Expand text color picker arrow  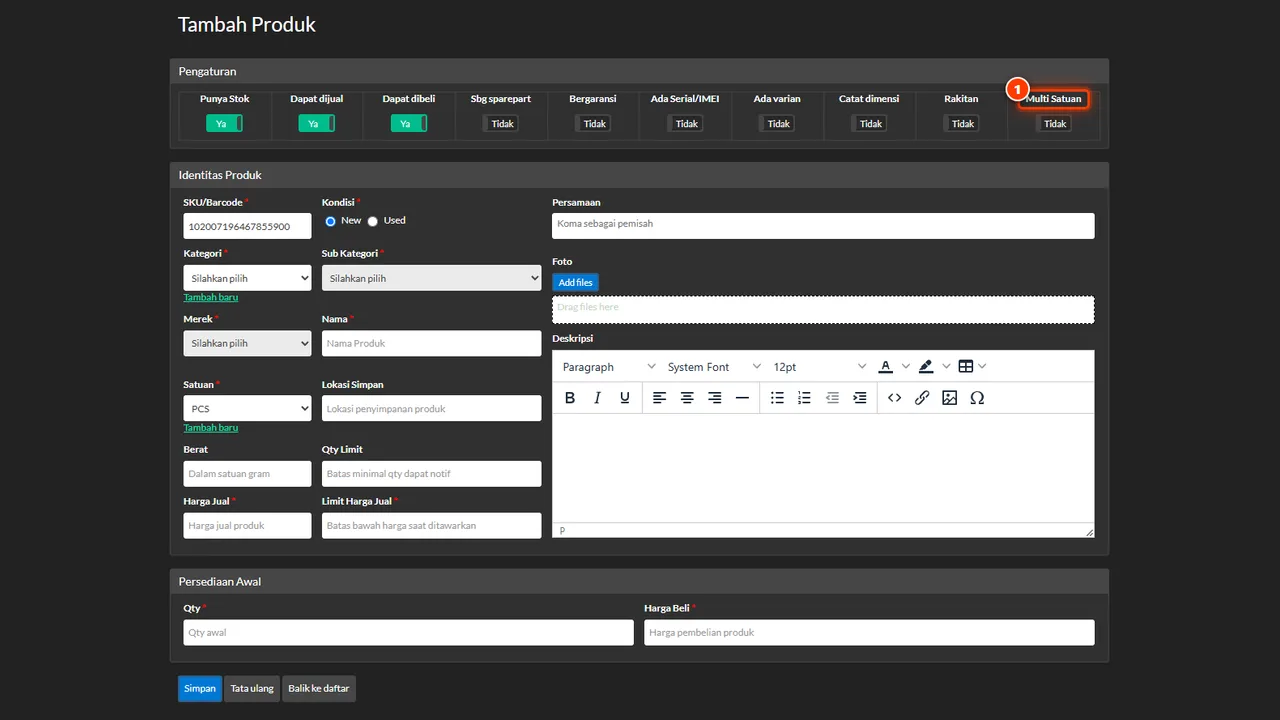coord(906,367)
